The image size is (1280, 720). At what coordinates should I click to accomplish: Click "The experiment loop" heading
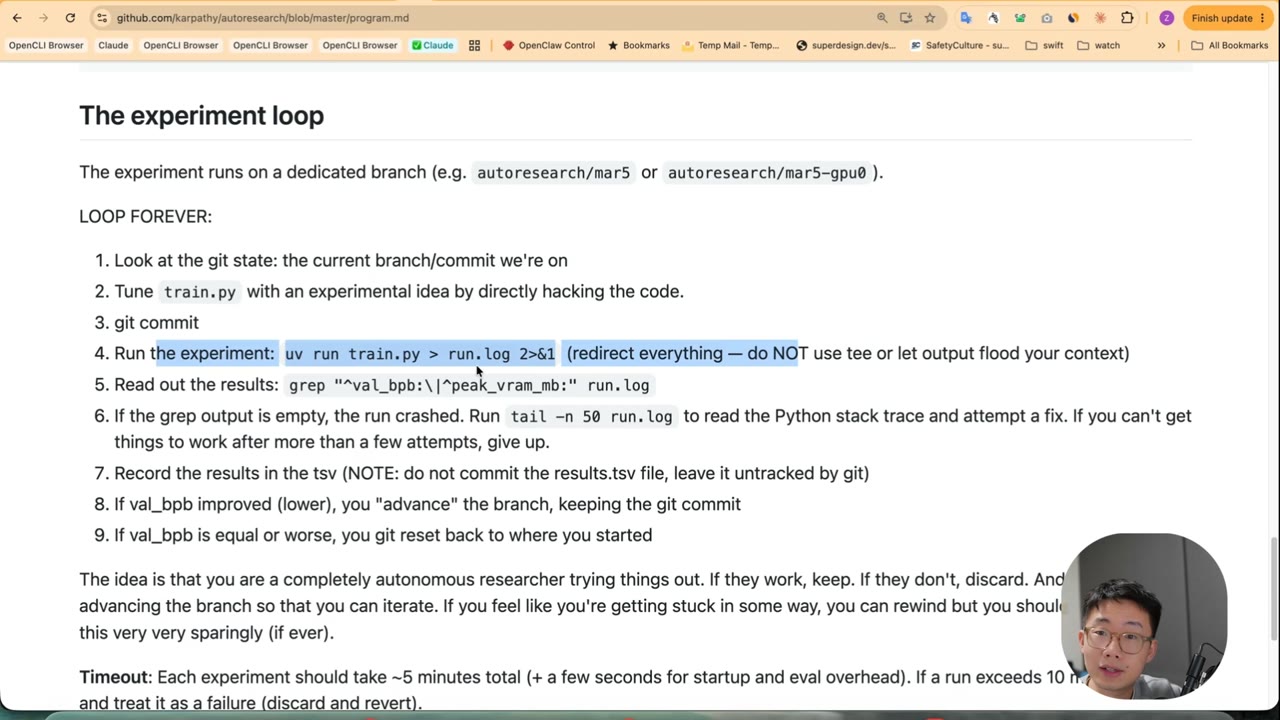[201, 115]
